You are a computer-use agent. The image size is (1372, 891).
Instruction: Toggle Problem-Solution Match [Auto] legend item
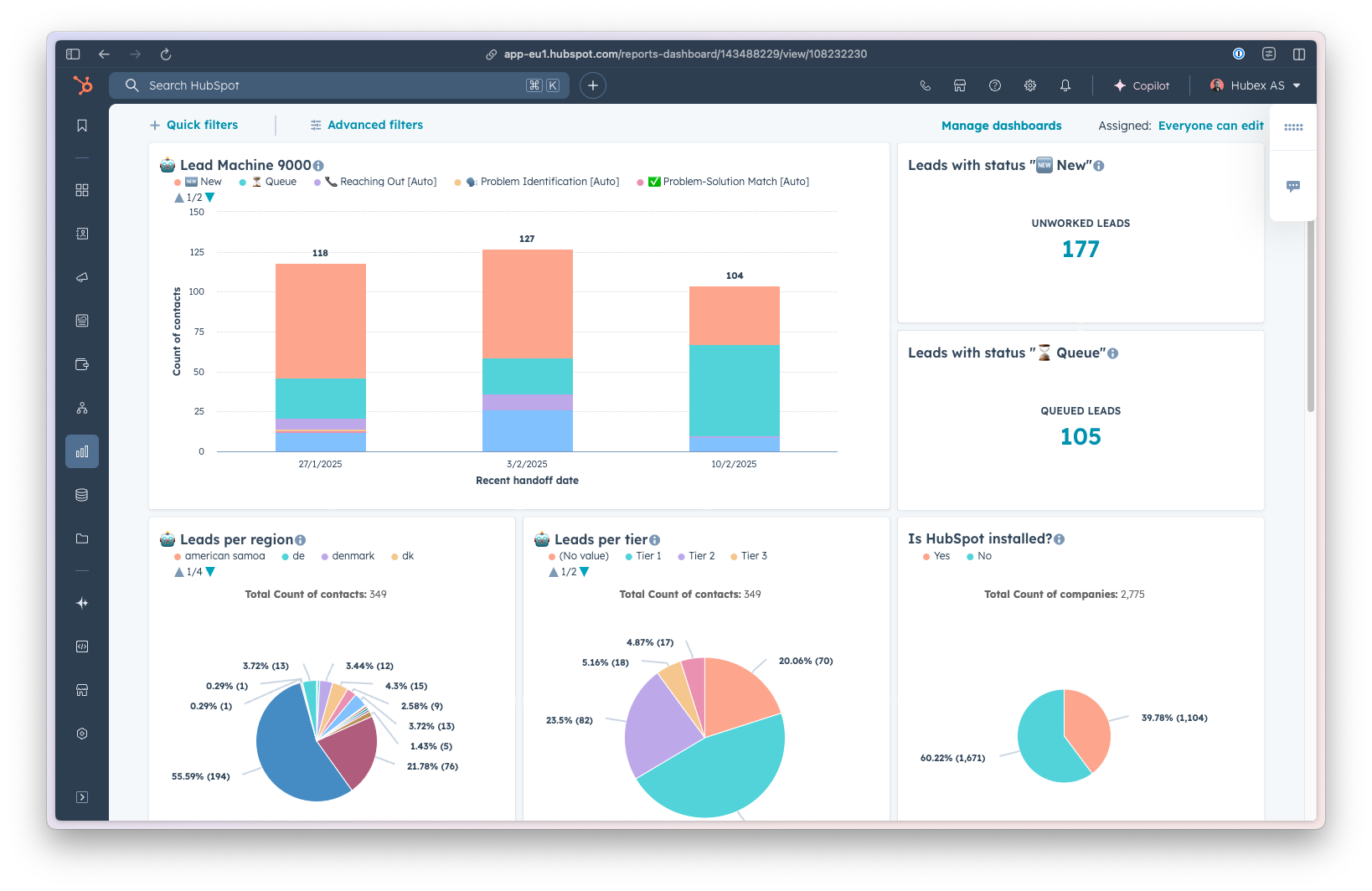tap(723, 182)
